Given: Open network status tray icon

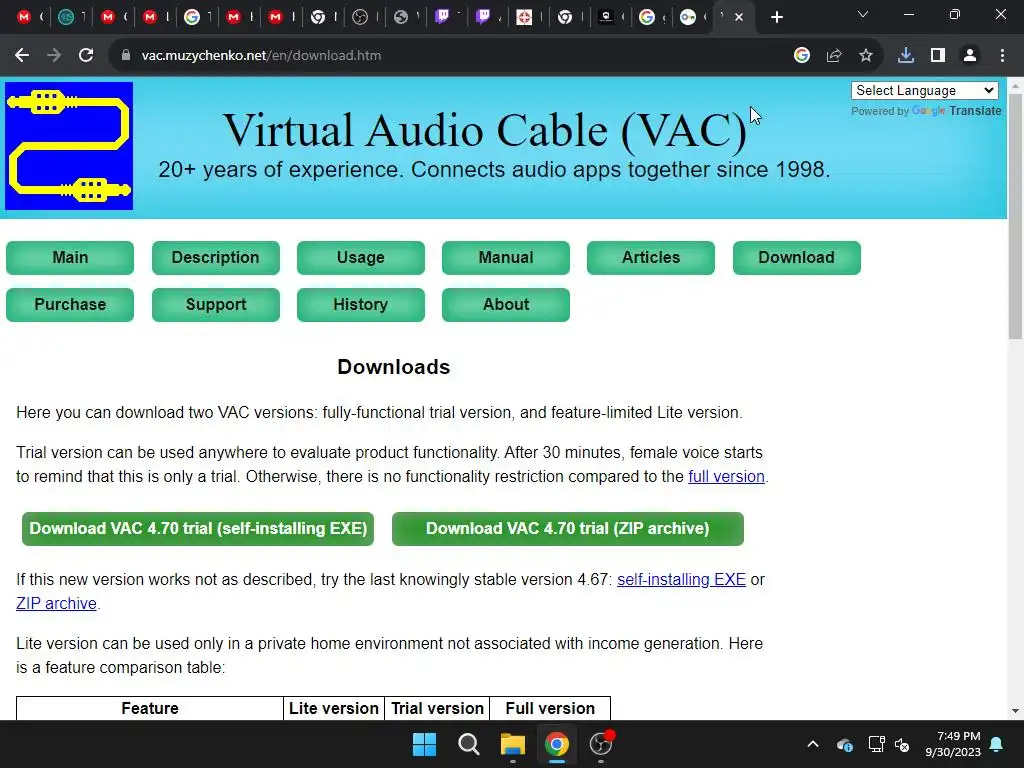Looking at the screenshot, I should (x=876, y=744).
